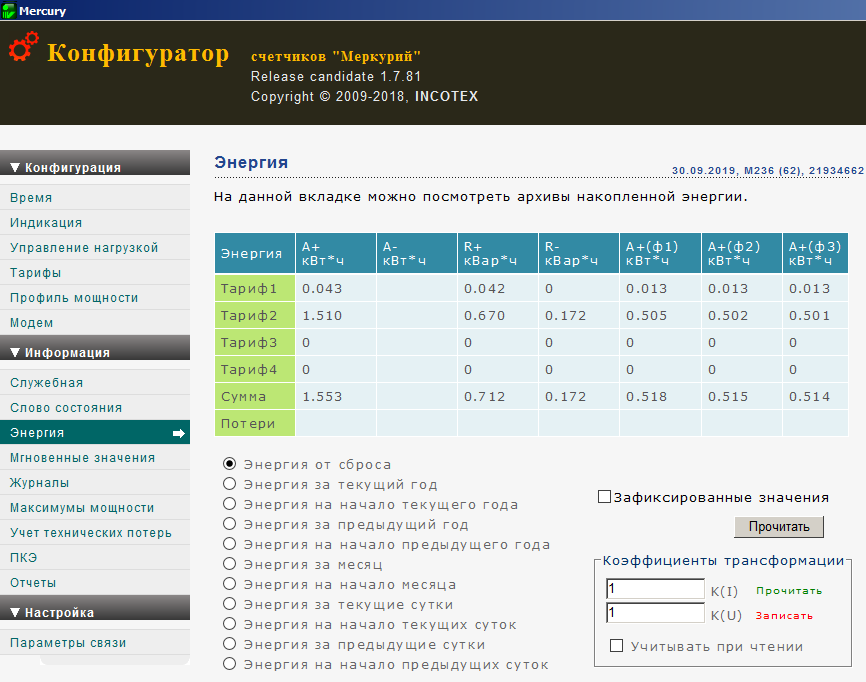Click the Mercury app icon in title bar
866x682 pixels.
point(9,10)
